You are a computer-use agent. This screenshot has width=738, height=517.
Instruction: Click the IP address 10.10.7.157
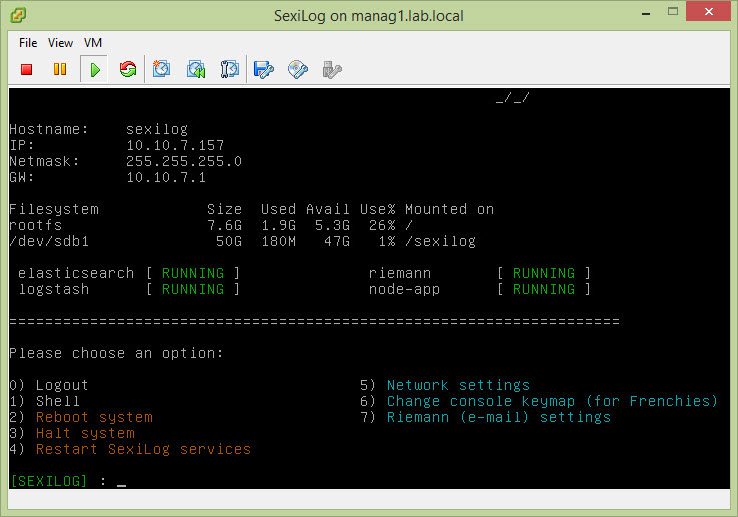(175, 145)
